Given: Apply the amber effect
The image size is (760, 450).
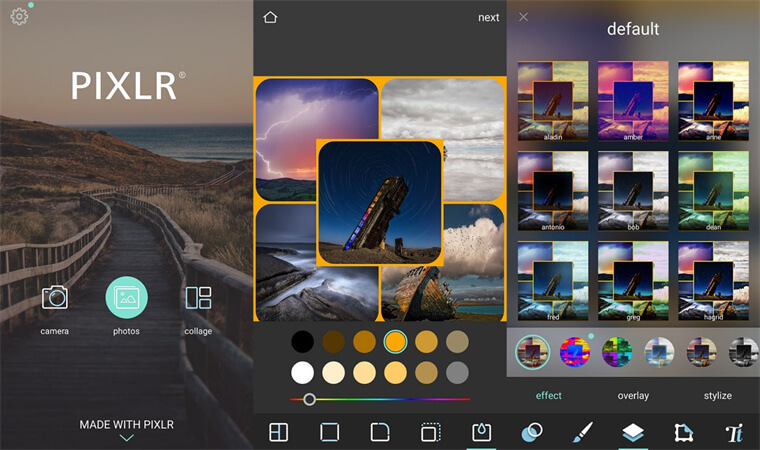Looking at the screenshot, I should [633, 101].
